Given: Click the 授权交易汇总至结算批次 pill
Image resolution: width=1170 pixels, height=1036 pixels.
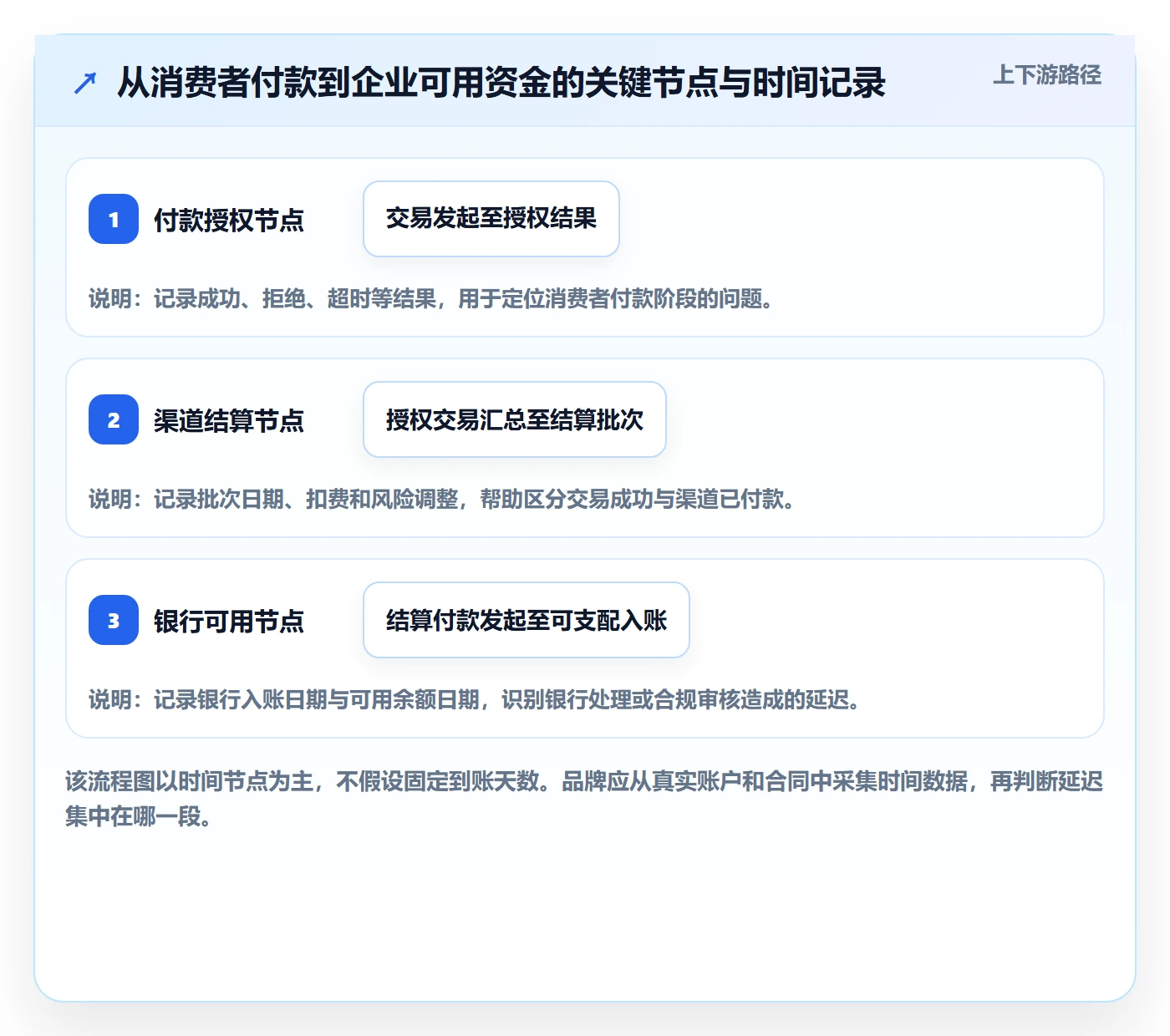Looking at the screenshot, I should click(x=515, y=419).
